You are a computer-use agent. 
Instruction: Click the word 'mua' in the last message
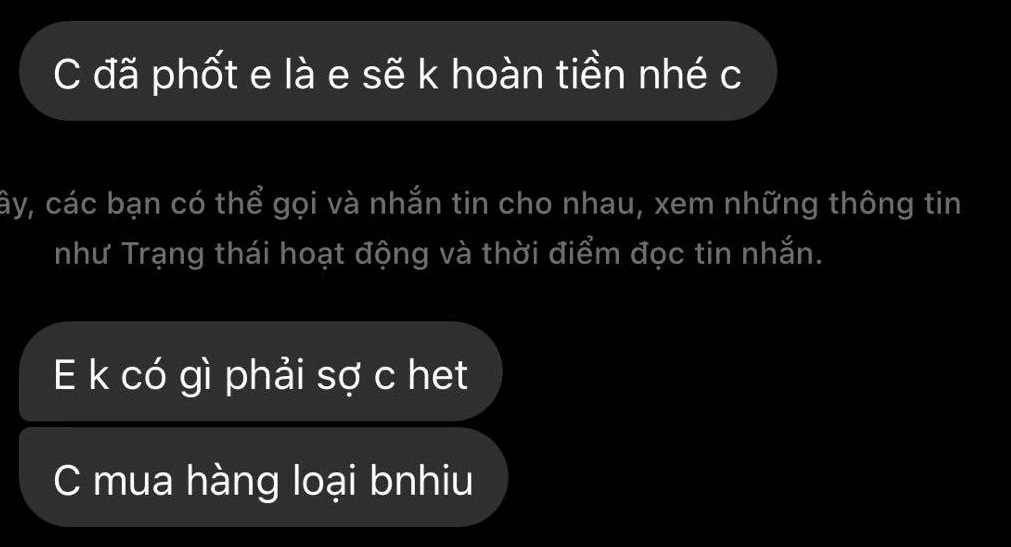click(x=133, y=482)
